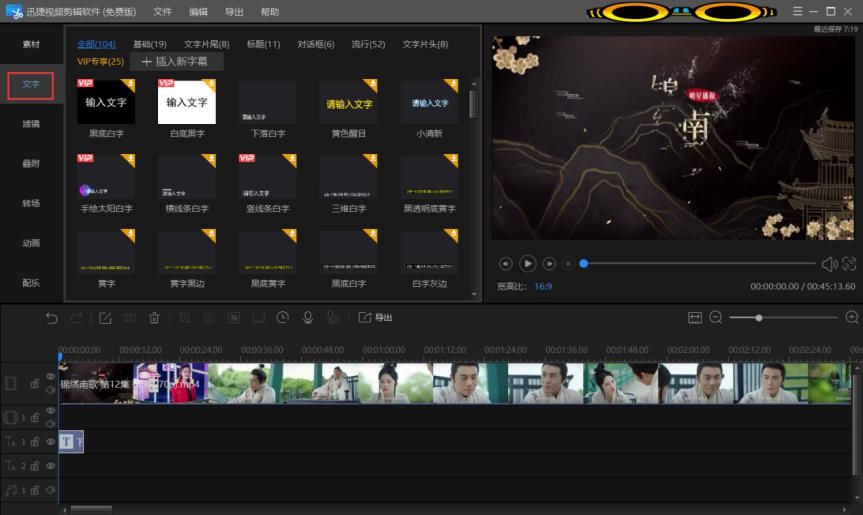
Task: Select the VIP专享(25) category
Action: (100, 61)
